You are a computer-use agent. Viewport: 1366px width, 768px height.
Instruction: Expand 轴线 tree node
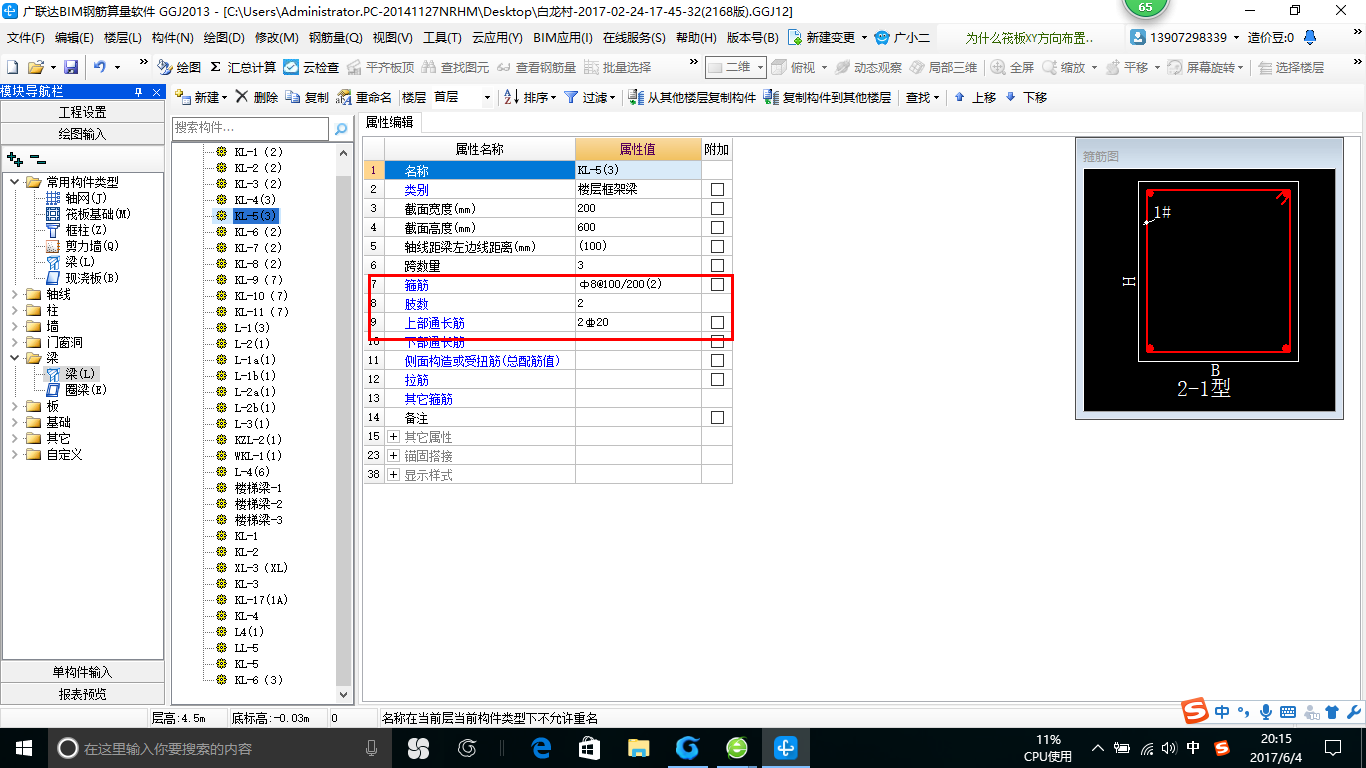[x=15, y=294]
